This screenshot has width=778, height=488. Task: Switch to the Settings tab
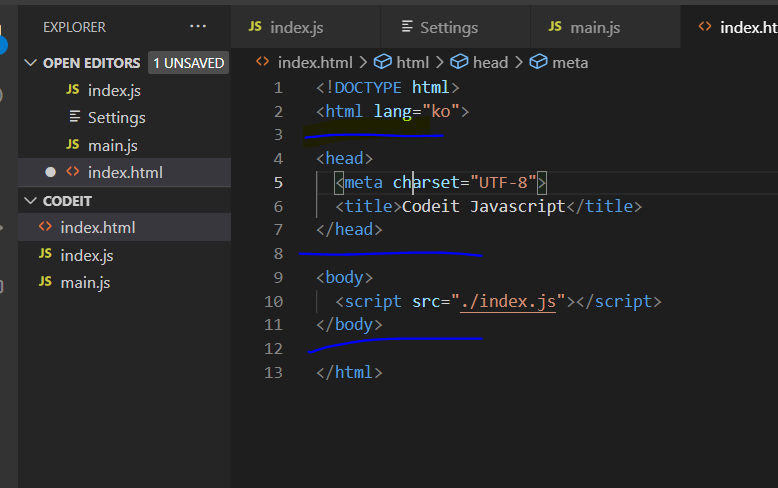(x=448, y=27)
